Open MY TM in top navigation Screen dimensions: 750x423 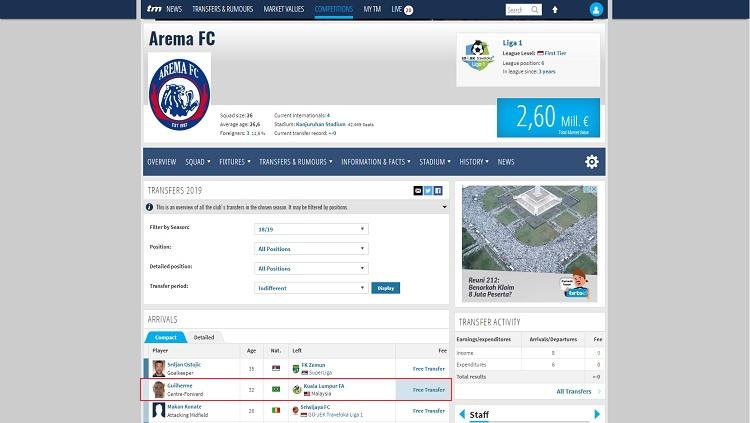372,9
